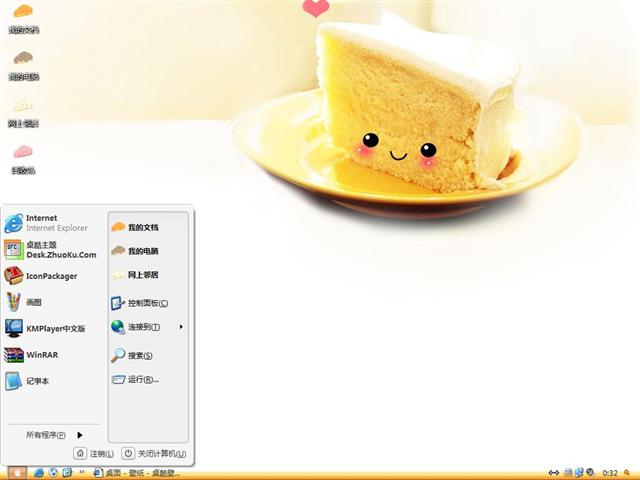The height and width of the screenshot is (480, 640).
Task: Click the magnifier icon at the taskbar's far right
Action: pos(627,473)
